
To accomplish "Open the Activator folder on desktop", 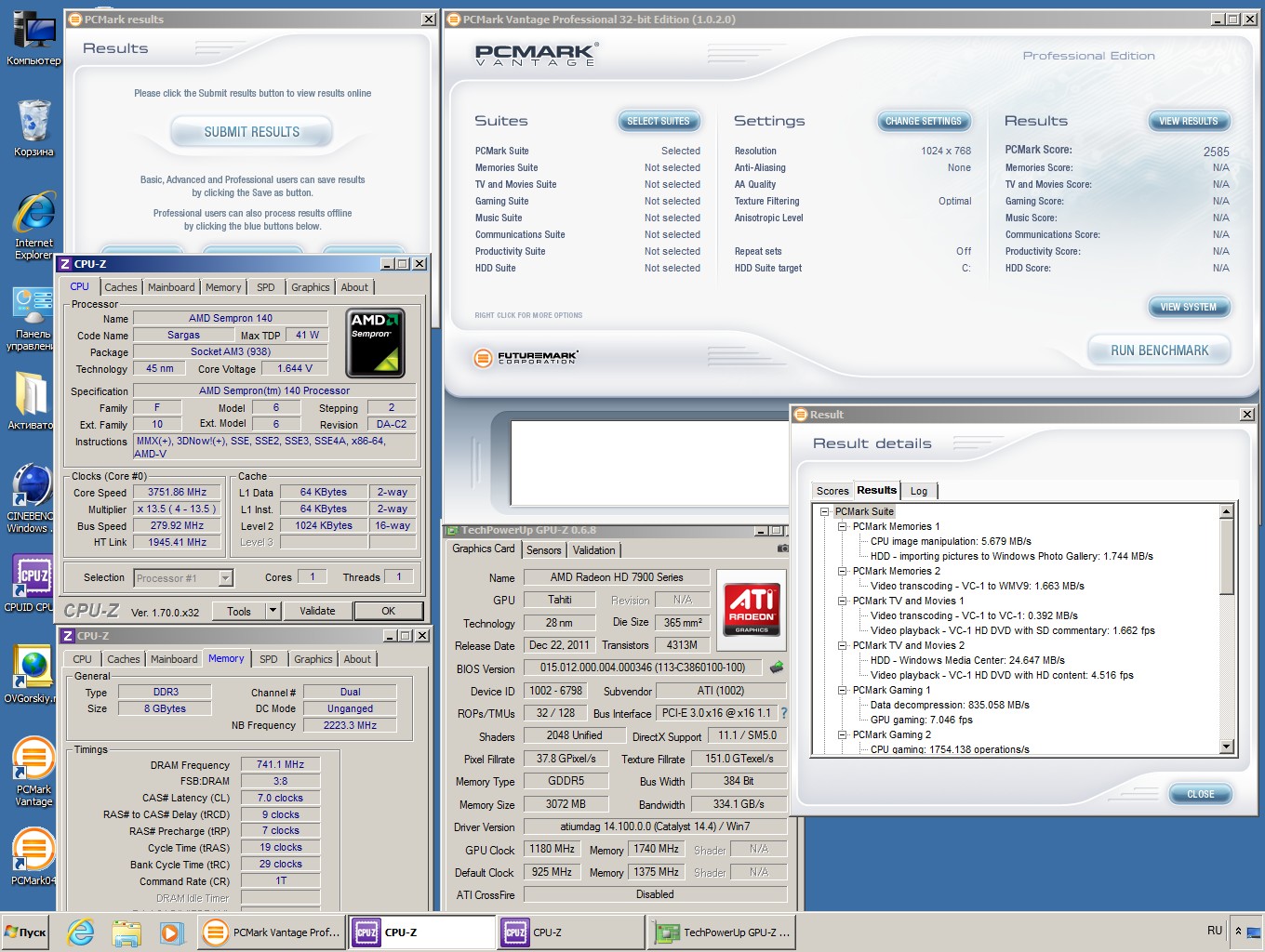I will [x=32, y=401].
